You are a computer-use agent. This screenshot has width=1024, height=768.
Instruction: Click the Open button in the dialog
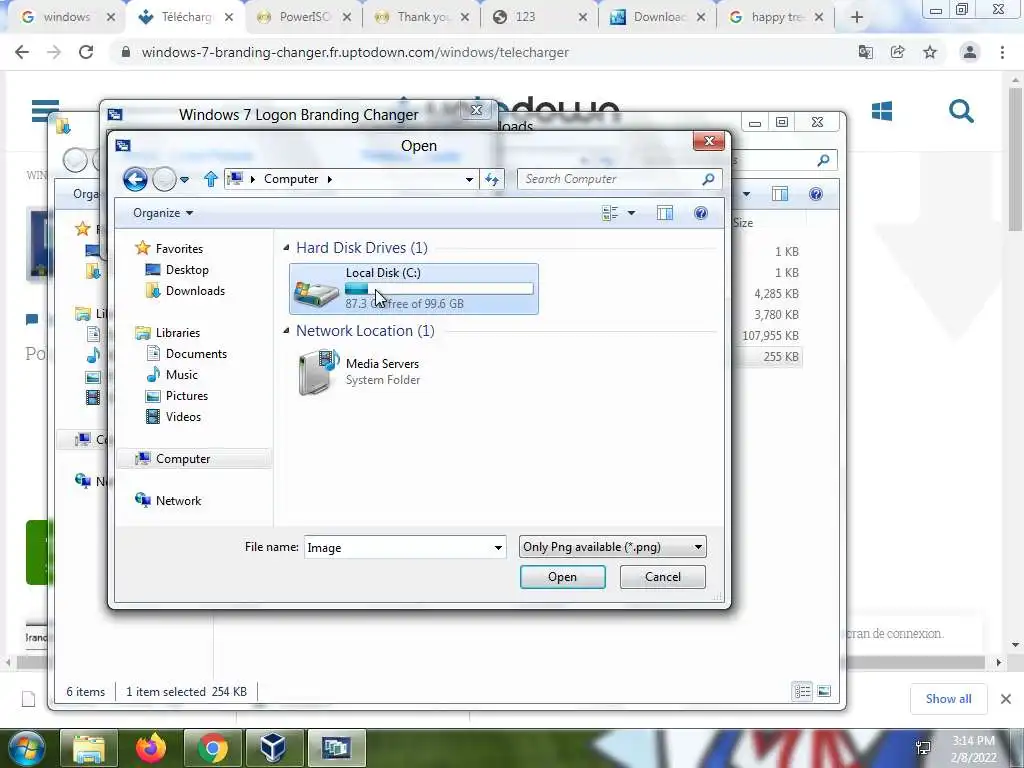point(562,577)
